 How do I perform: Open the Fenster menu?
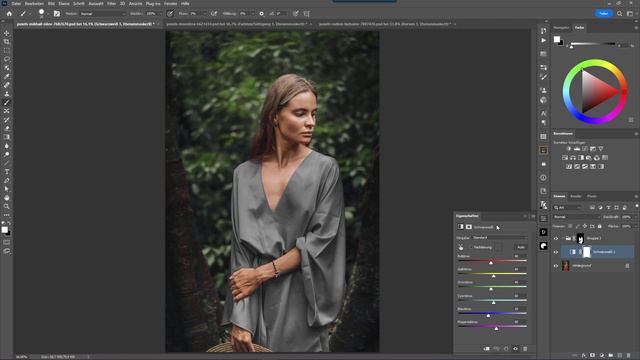pyautogui.click(x=170, y=4)
